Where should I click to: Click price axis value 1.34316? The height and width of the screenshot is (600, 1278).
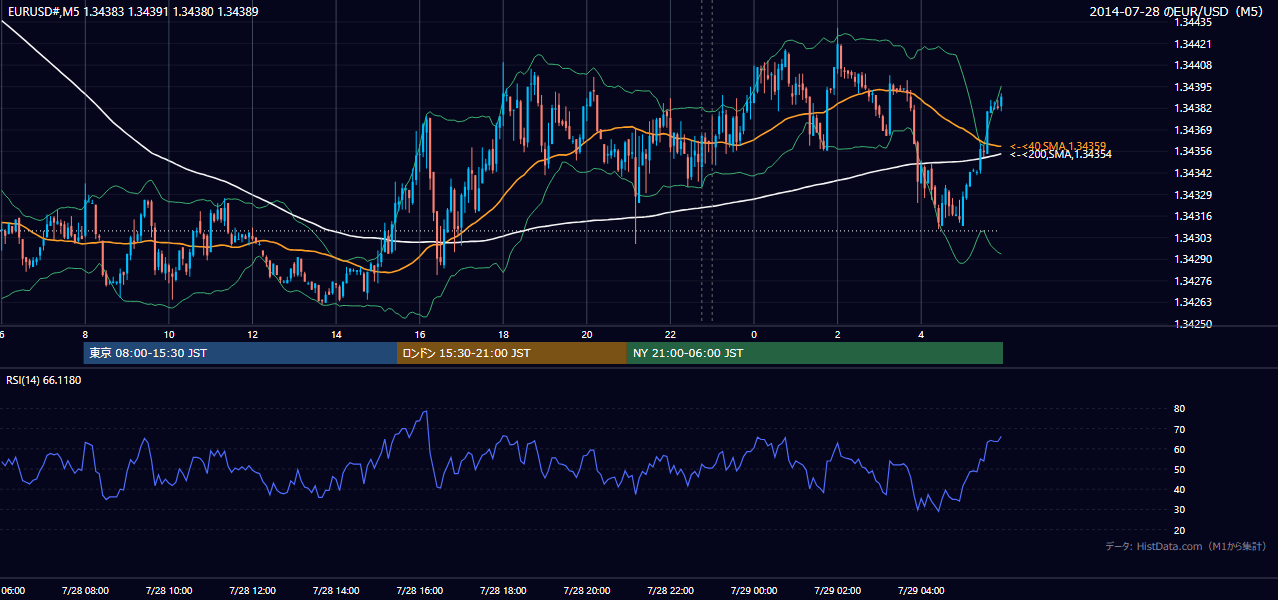(x=1194, y=216)
